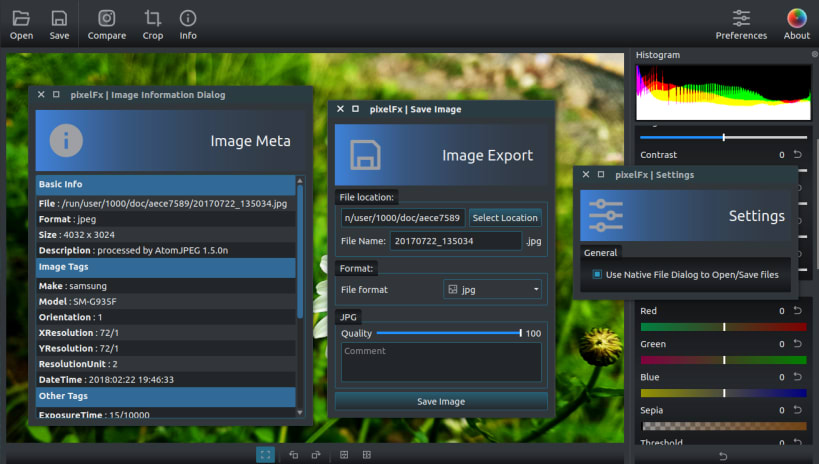Maximize the Save Image dialog
This screenshot has width=819, height=464.
tap(355, 109)
